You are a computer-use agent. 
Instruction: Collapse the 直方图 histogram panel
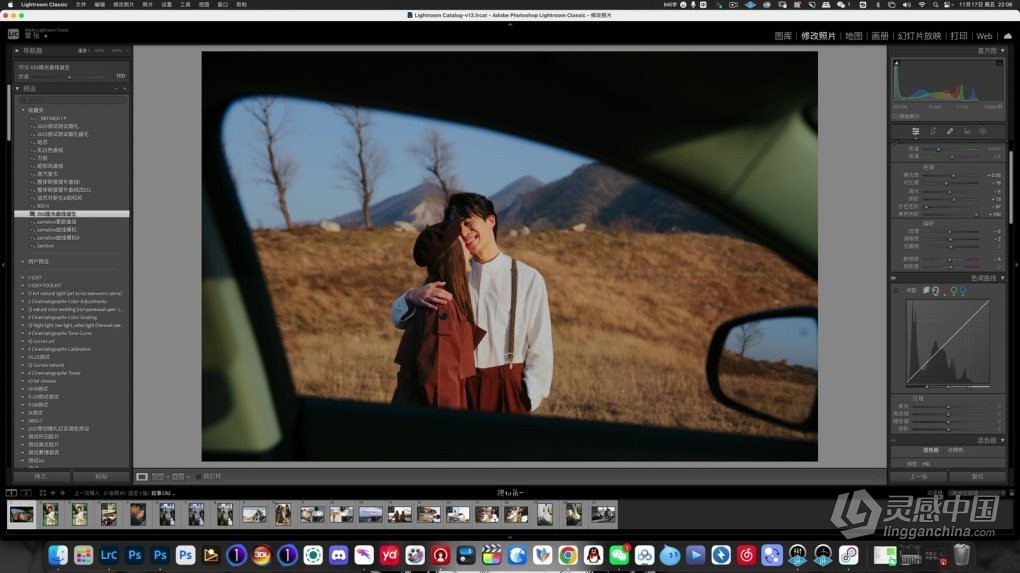click(1002, 50)
